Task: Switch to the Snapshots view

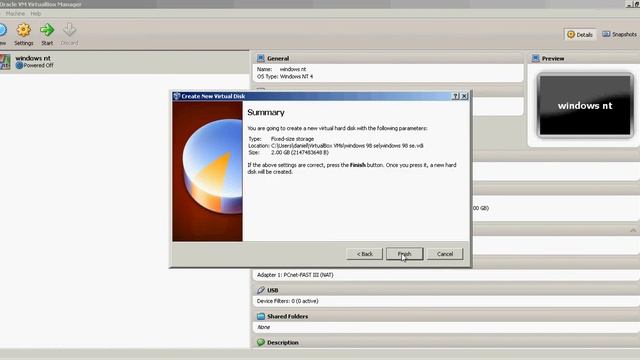Action: 619,35
